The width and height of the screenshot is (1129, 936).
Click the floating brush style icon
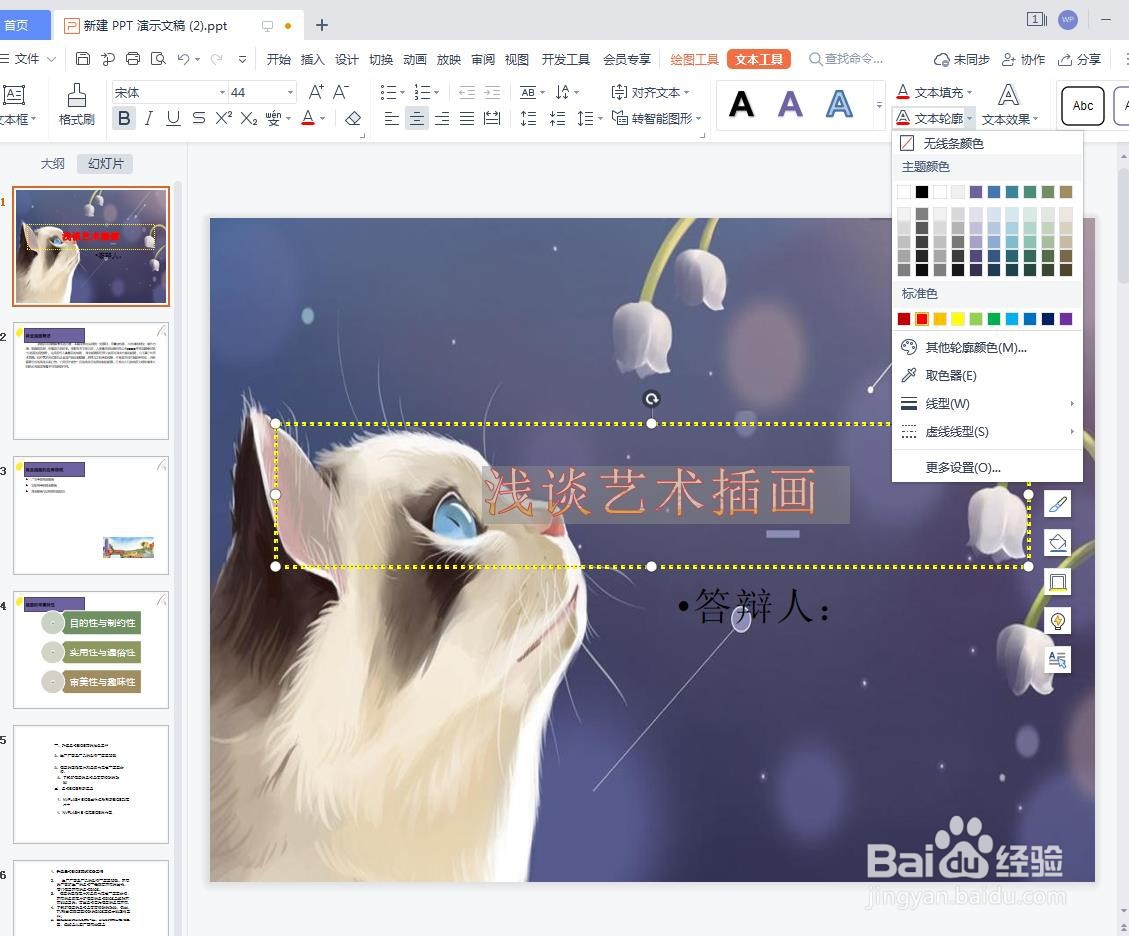click(1057, 504)
